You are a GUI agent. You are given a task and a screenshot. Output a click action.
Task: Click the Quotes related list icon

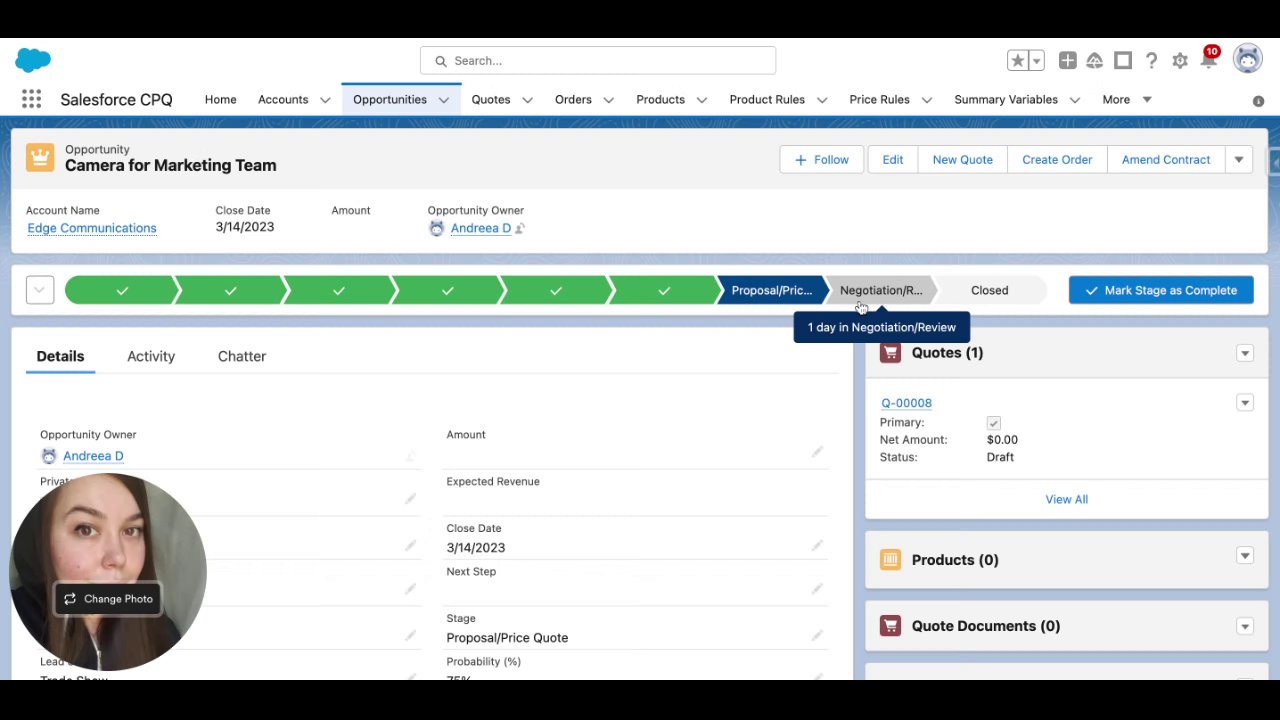(x=890, y=353)
